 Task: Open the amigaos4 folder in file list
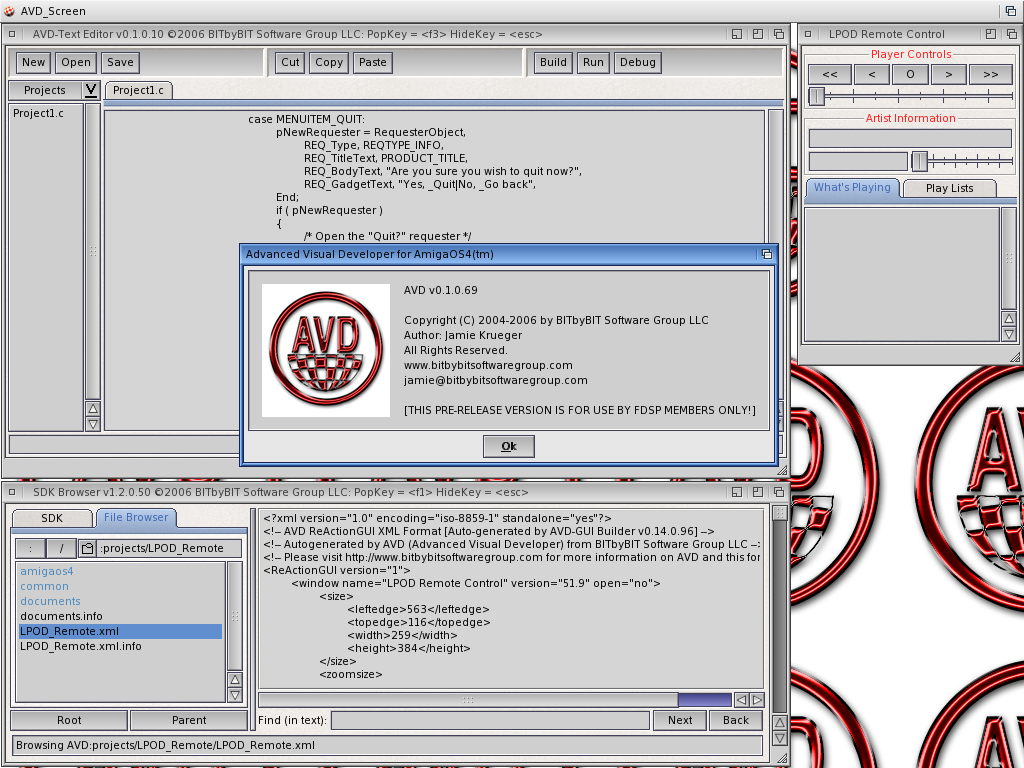(47, 571)
